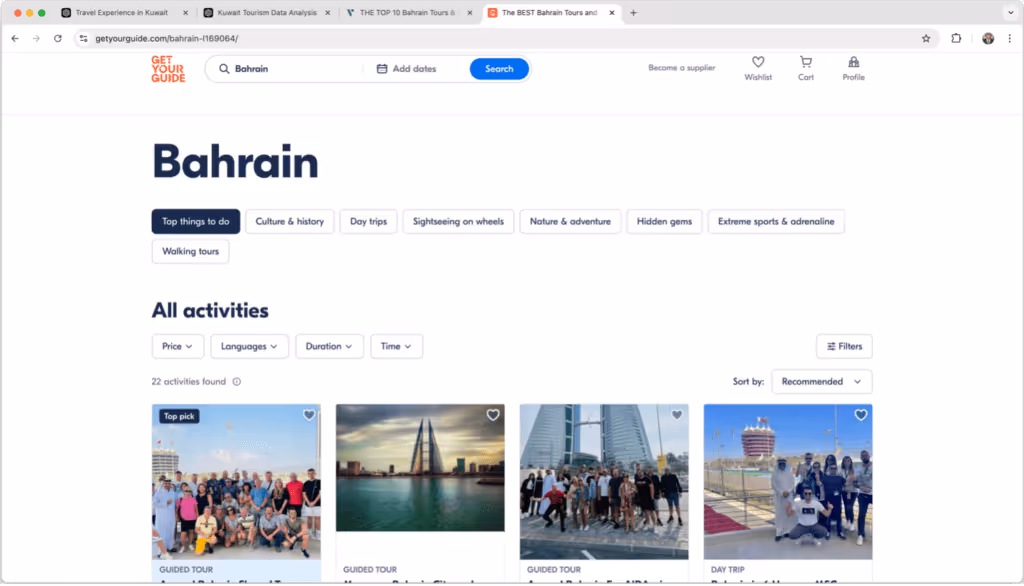
Task: Click Become a supplier link
Action: [x=681, y=68]
